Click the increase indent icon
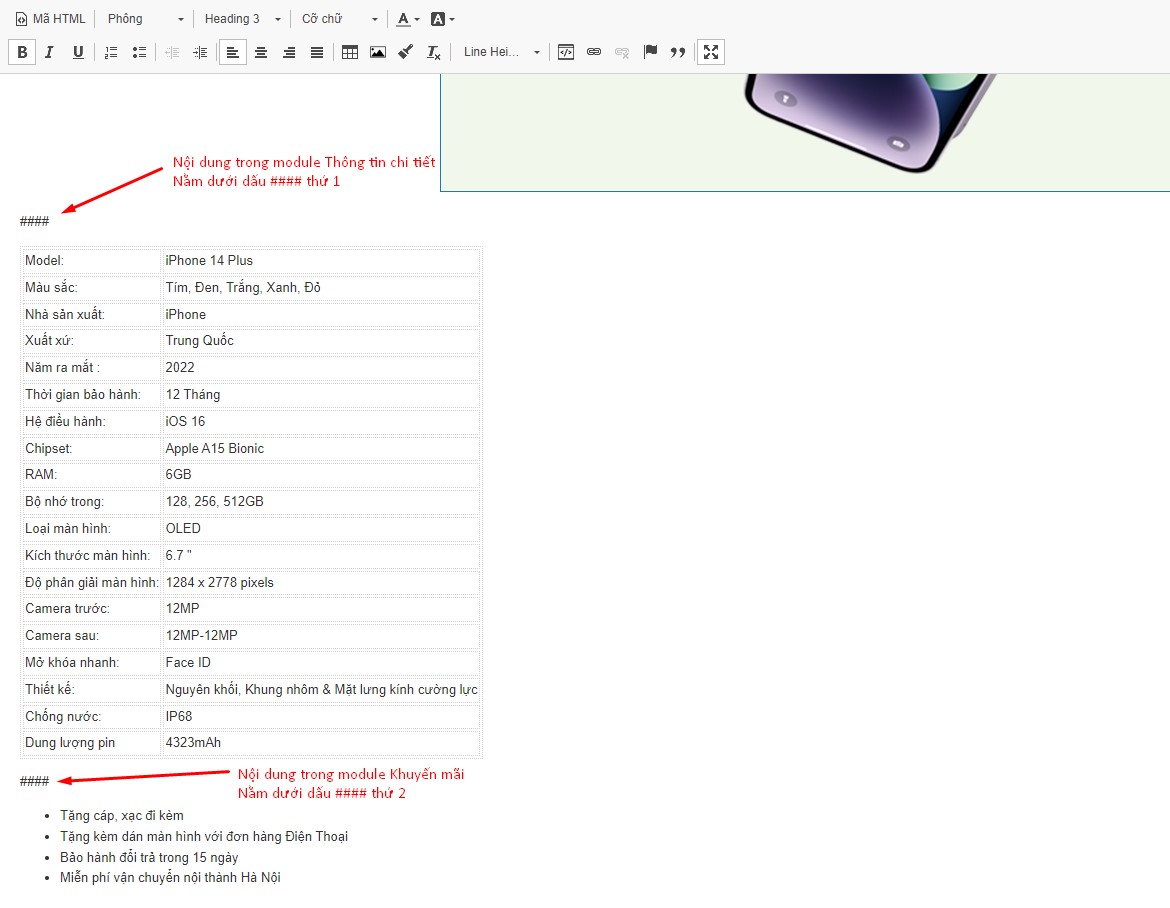This screenshot has height=908, width=1170. [x=200, y=52]
